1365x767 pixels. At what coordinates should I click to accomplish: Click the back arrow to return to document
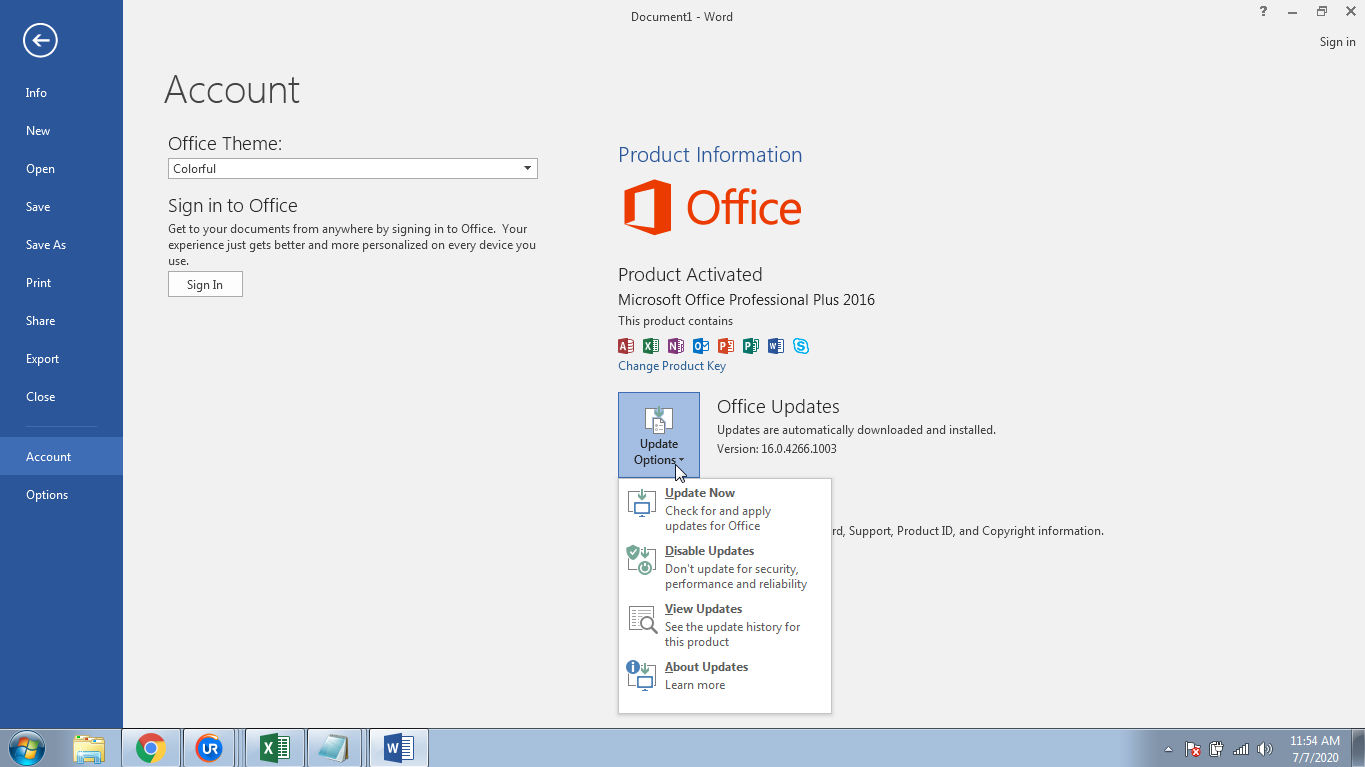(x=40, y=41)
